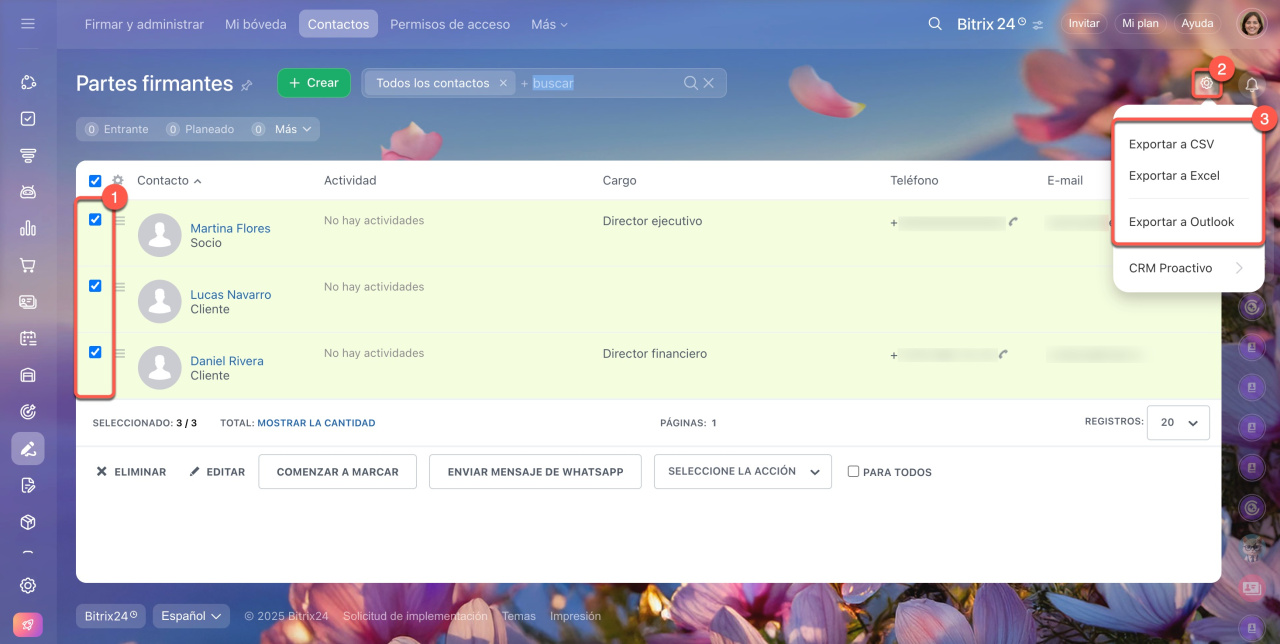Open the tasks checkmark icon in sidebar
This screenshot has height=644, width=1280.
click(x=28, y=118)
